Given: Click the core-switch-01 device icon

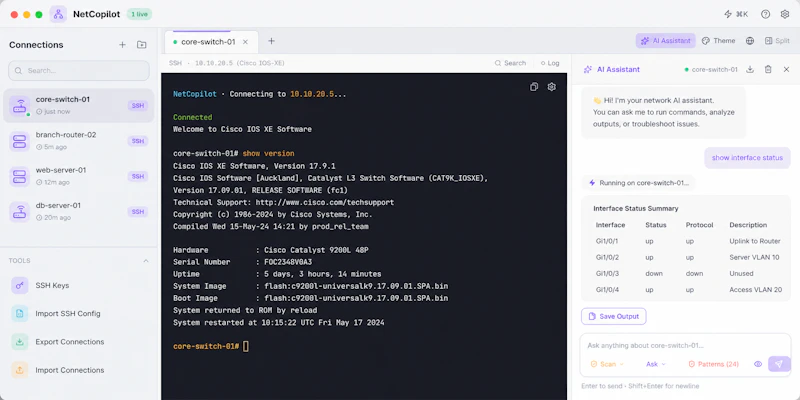Looking at the screenshot, I should click(19, 106).
